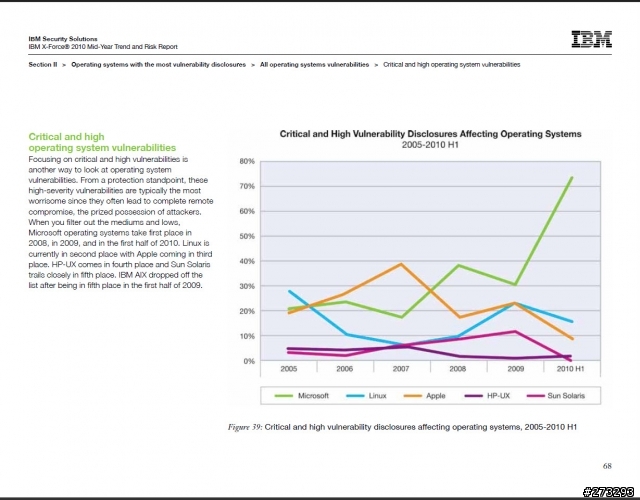
Task: Click the 2009 x-axis label
Action: [516, 369]
